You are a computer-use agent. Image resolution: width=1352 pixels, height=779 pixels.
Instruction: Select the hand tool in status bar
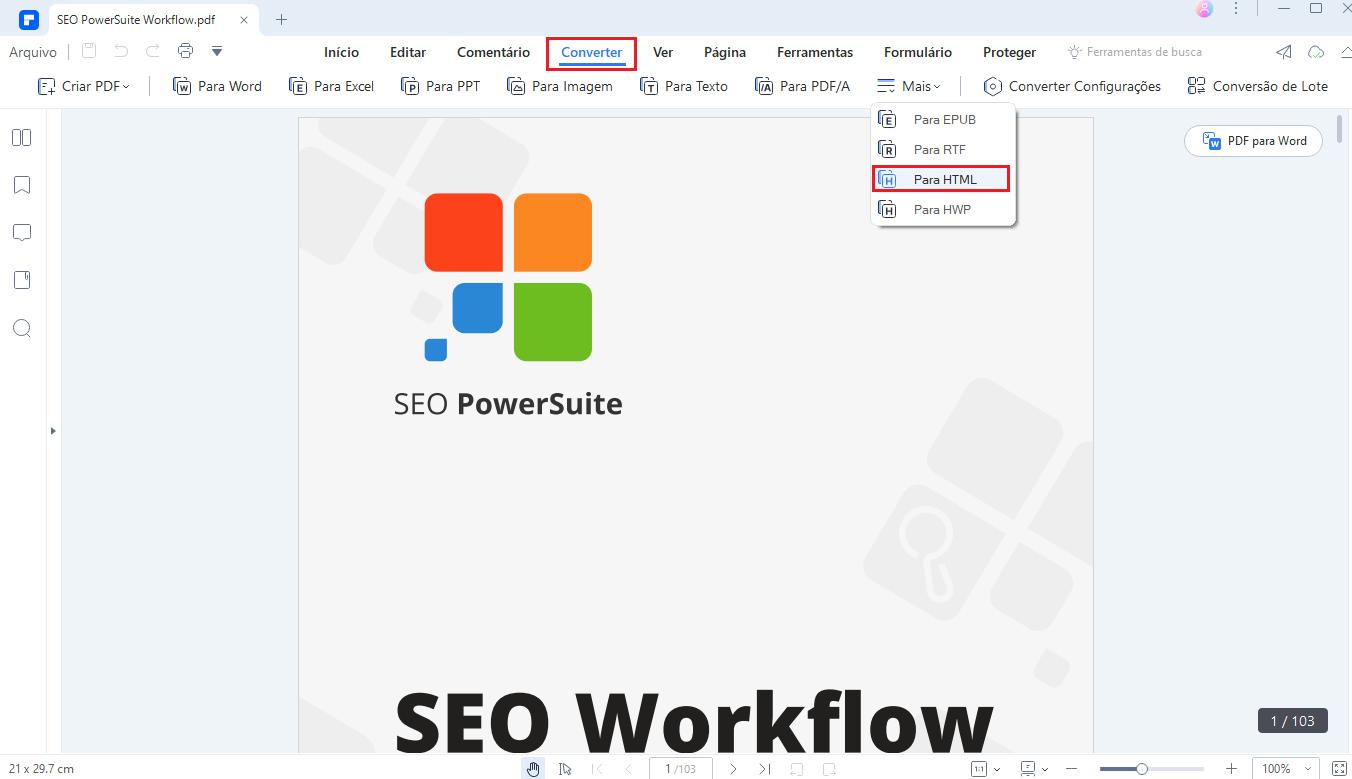tap(534, 769)
